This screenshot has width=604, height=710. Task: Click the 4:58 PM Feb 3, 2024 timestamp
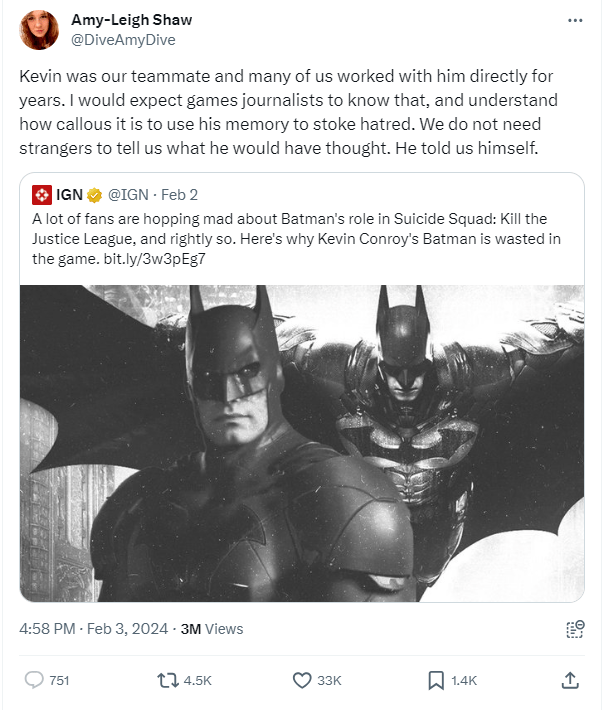pyautogui.click(x=93, y=629)
